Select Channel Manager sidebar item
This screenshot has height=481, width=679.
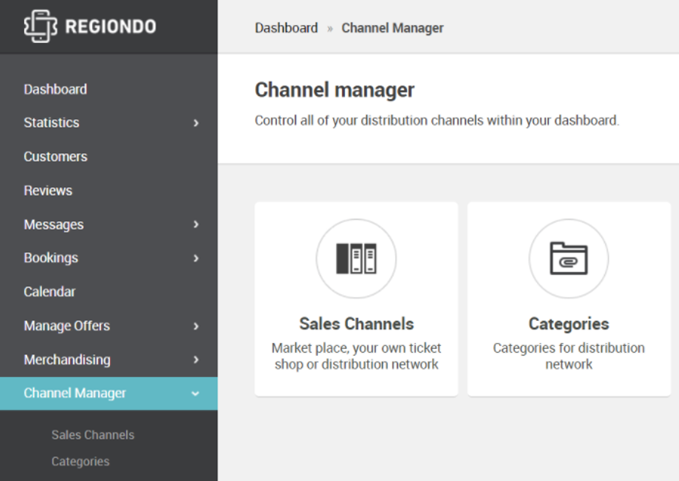[109, 393]
